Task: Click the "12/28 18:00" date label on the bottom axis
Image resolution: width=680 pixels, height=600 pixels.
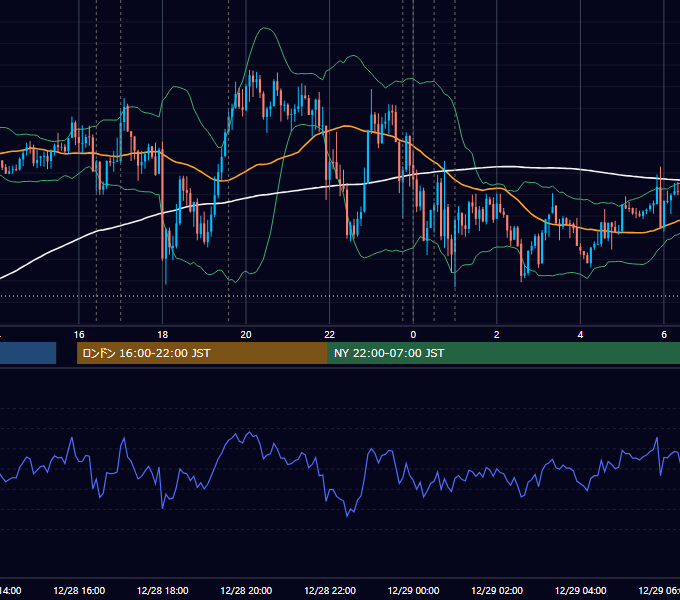Action: coord(163,590)
